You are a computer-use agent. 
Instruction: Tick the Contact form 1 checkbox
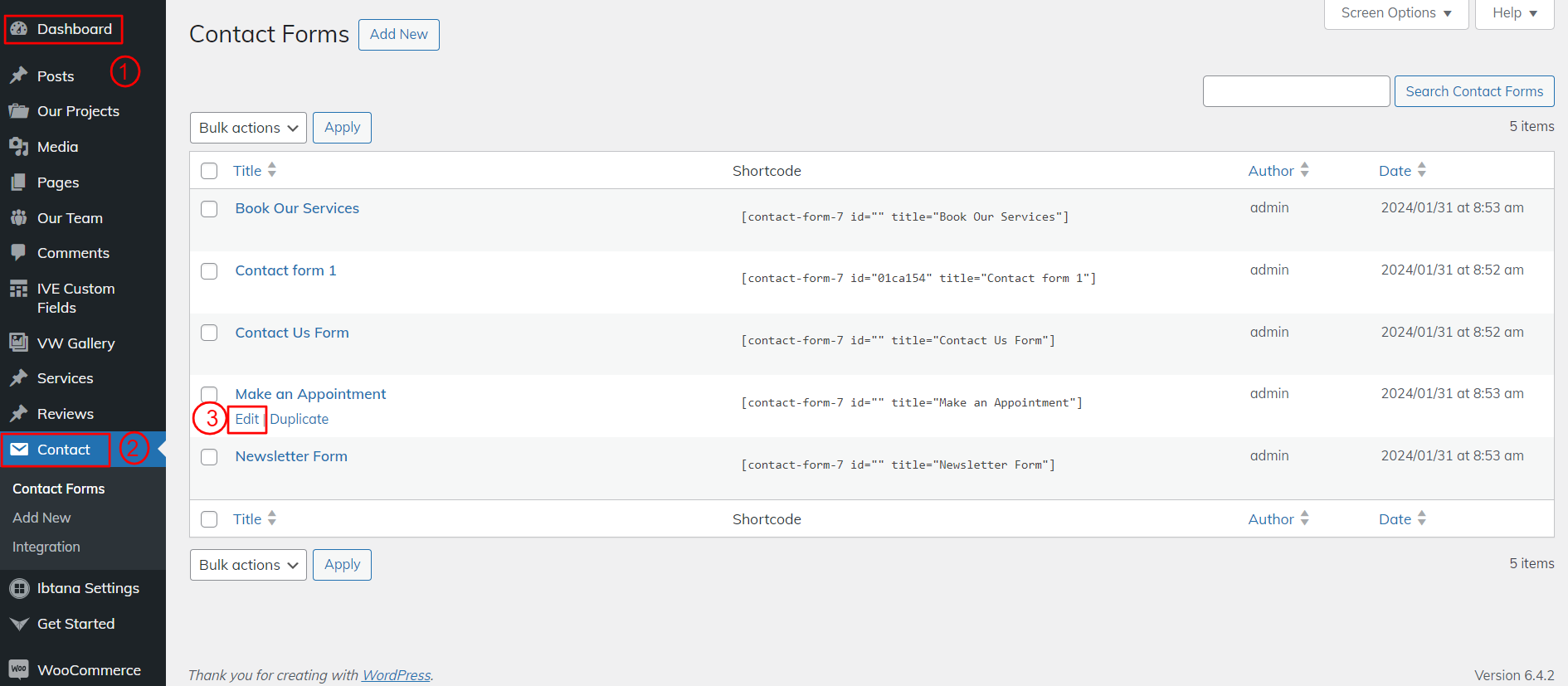(209, 271)
